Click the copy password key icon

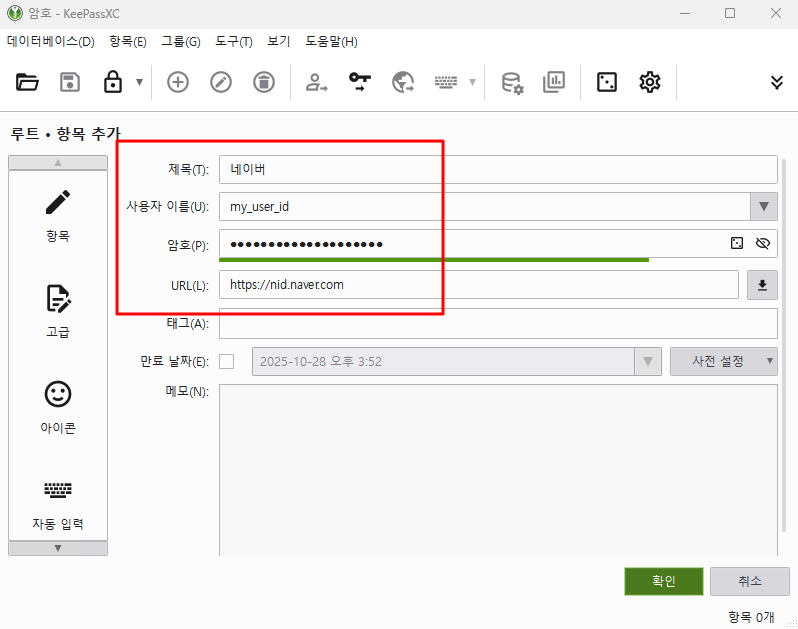360,82
